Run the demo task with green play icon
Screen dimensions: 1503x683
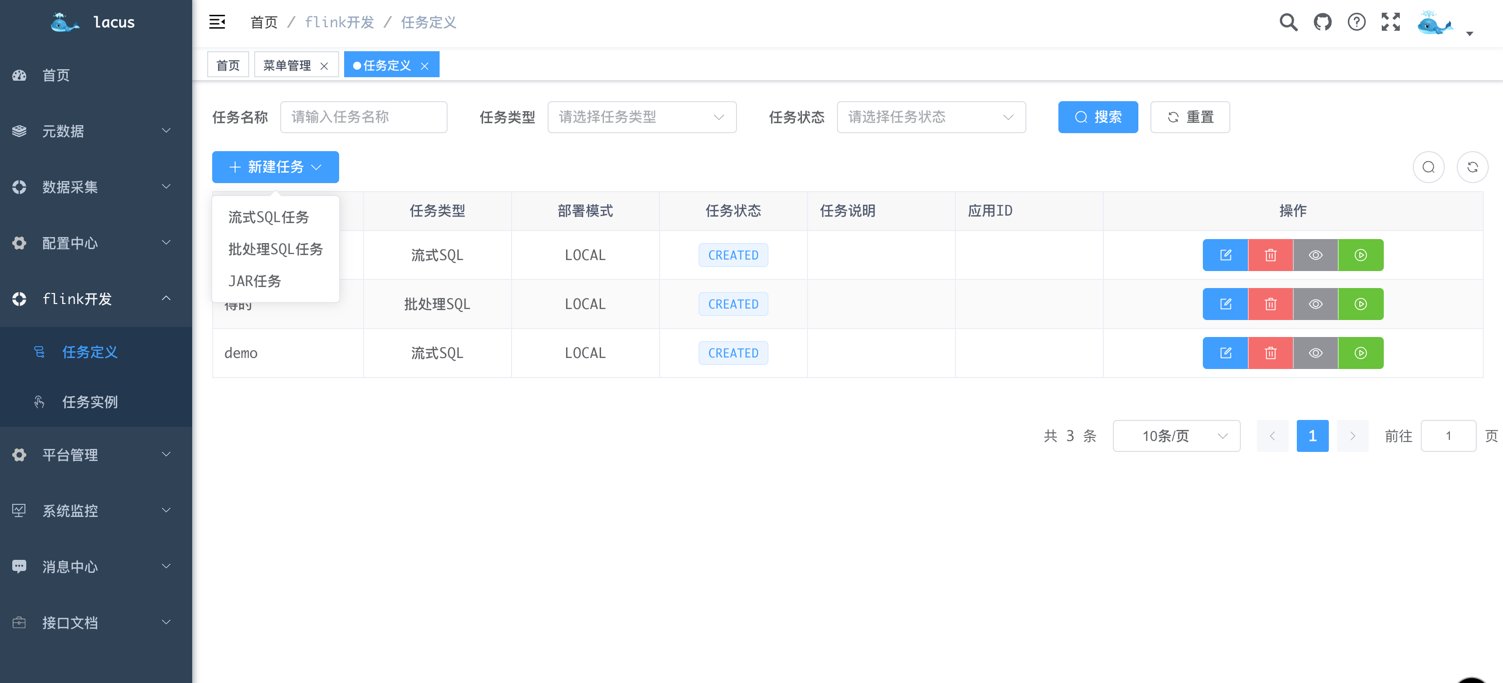(x=1360, y=353)
